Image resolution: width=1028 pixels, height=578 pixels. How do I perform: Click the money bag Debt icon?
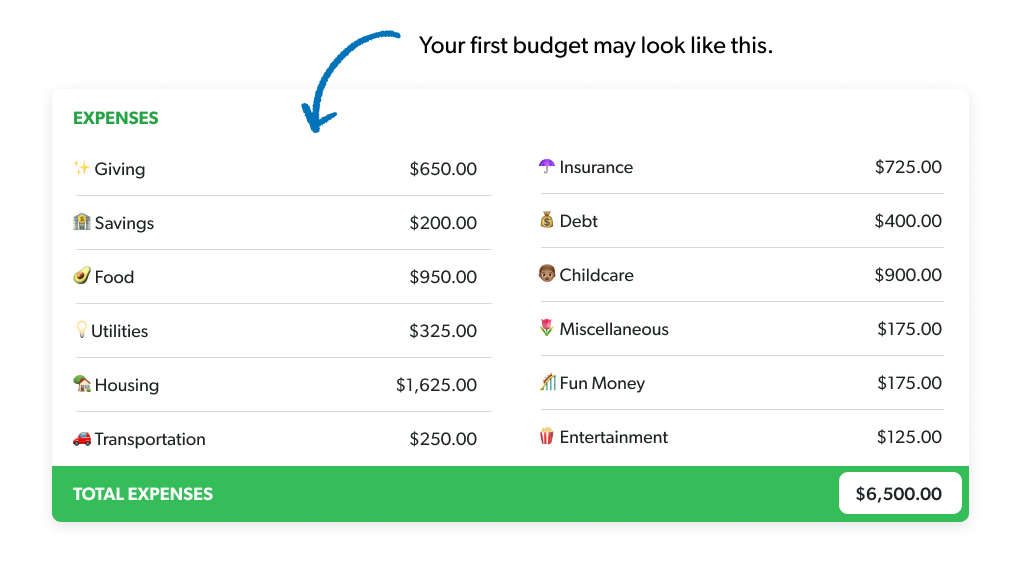(x=546, y=220)
